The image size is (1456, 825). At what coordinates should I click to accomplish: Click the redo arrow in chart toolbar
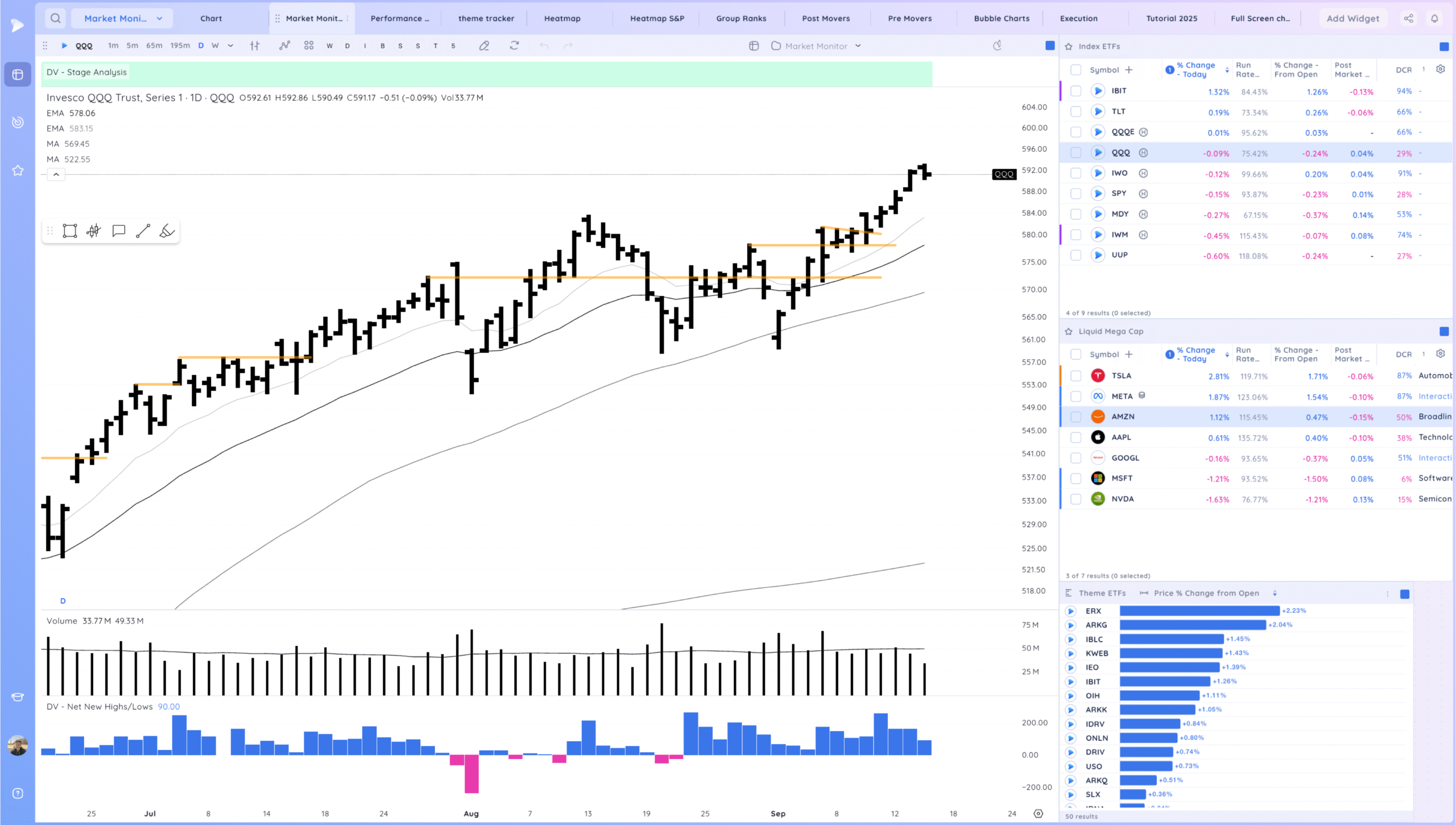tap(568, 46)
